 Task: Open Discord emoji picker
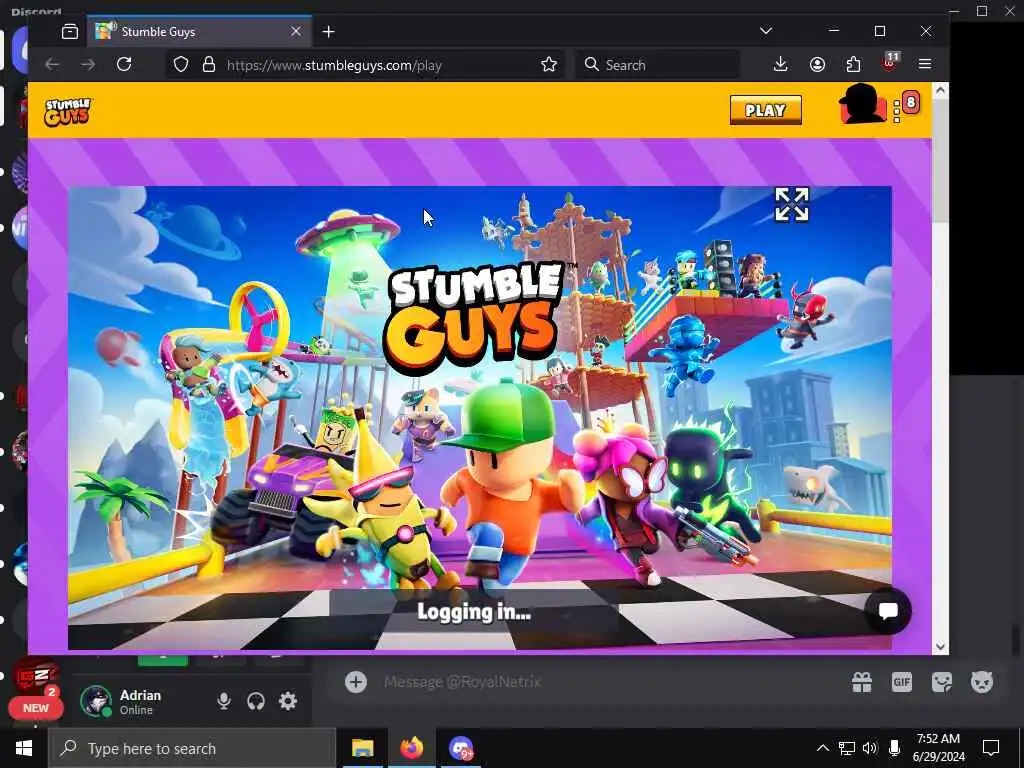(982, 682)
